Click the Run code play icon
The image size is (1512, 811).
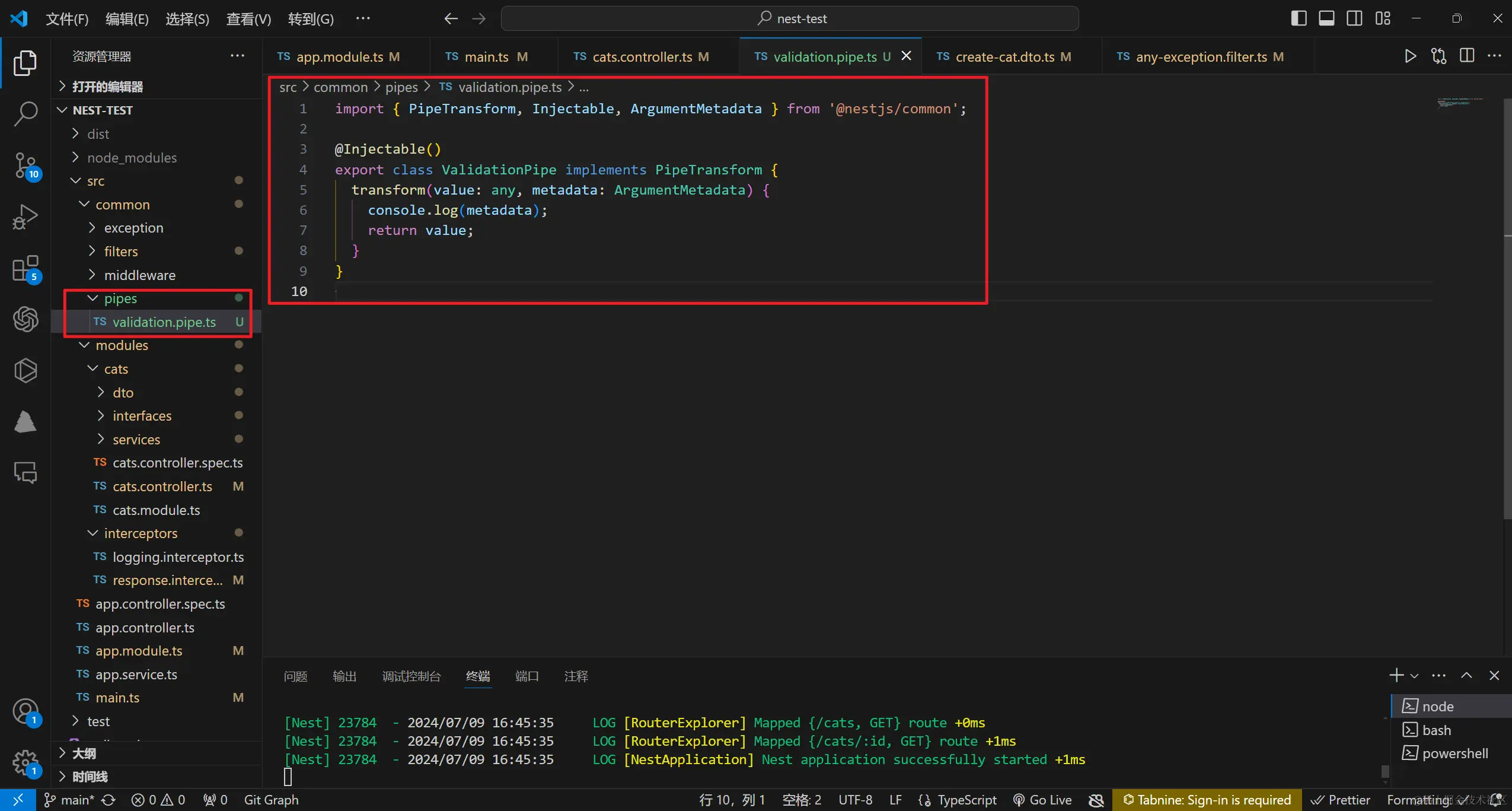click(1410, 56)
